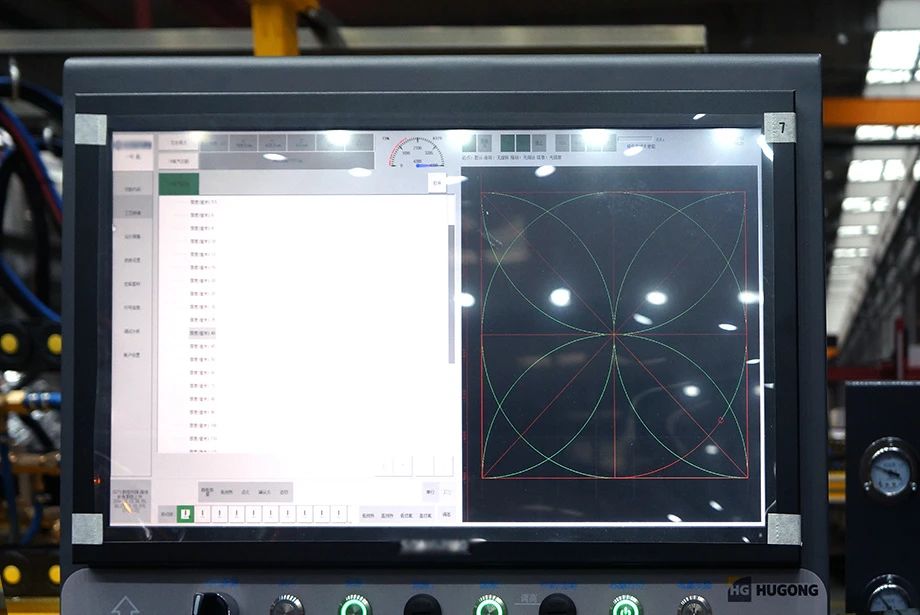Click the white button at the list's top-right corner
Viewport: 920px width, 615px height.
coord(436,182)
